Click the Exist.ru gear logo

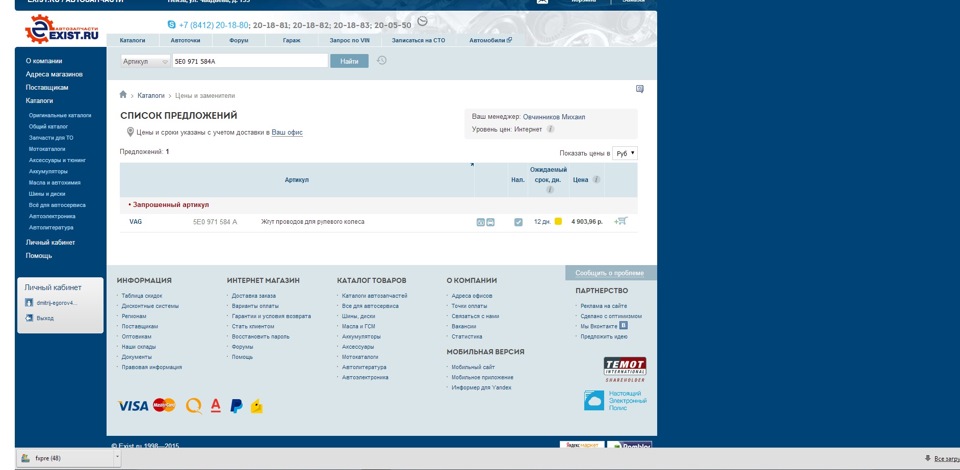(62, 30)
